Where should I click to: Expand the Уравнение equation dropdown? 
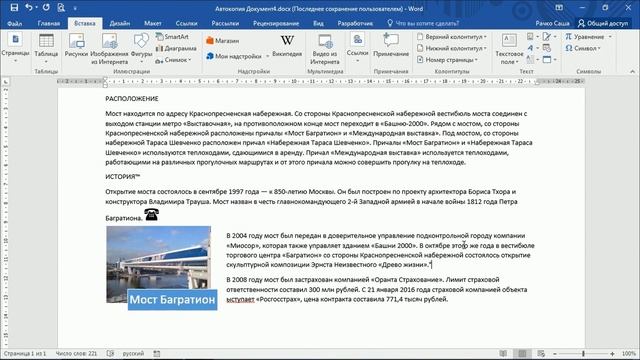(610, 37)
